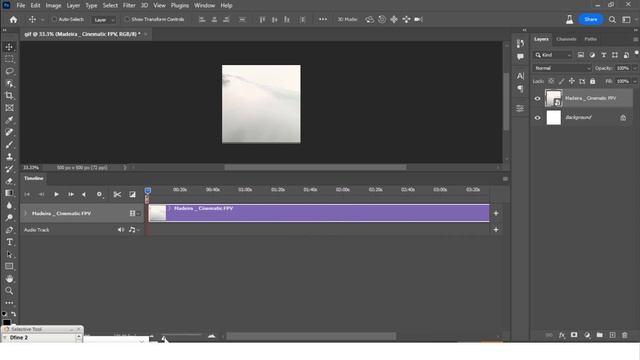
Task: Open layer effects fx menu
Action: pos(562,335)
